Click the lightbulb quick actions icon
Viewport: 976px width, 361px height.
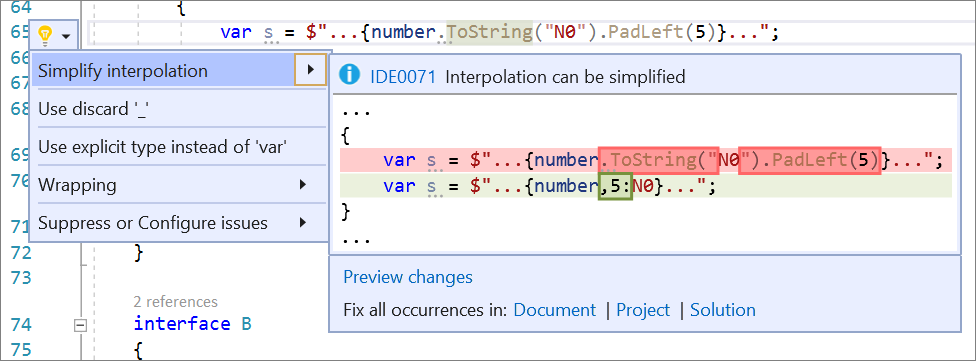click(45, 35)
